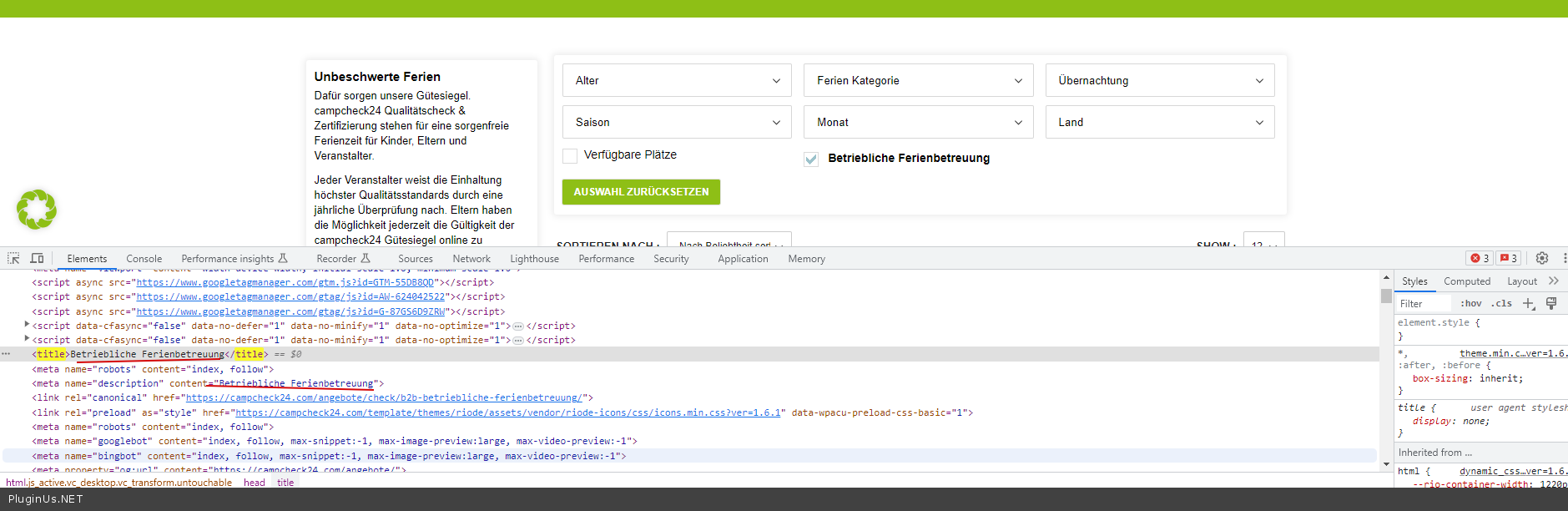Click the Styles Filter input field

(x=1424, y=304)
